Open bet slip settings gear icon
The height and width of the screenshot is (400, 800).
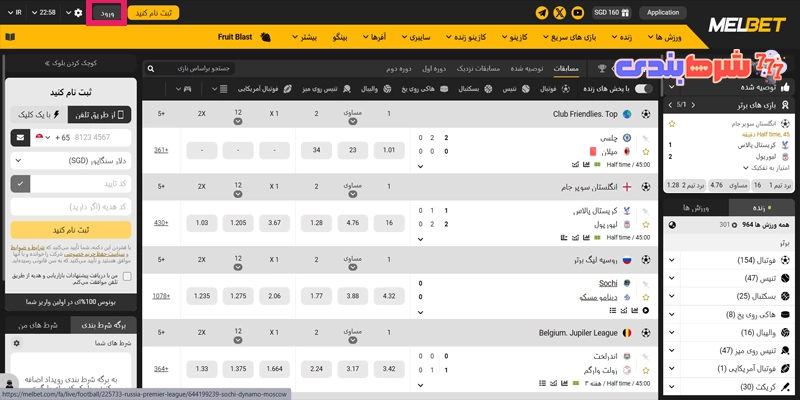coord(16,343)
